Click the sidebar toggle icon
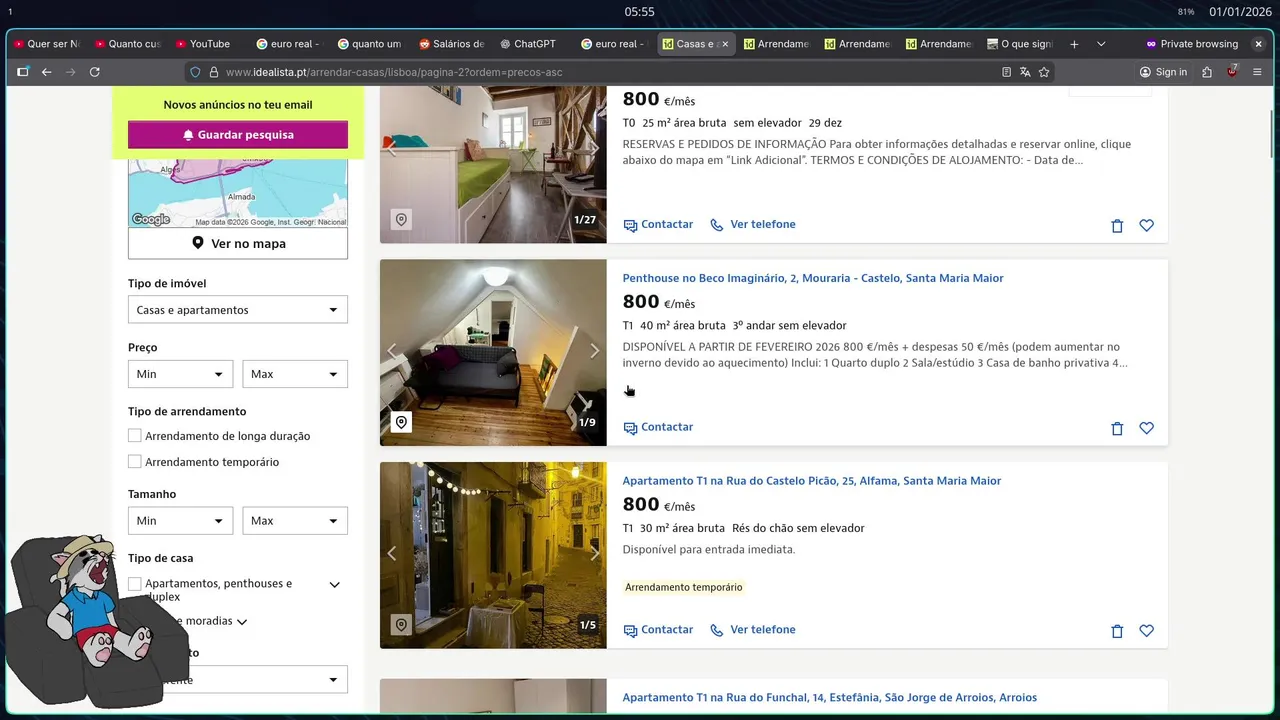The height and width of the screenshot is (720, 1280). 22,72
